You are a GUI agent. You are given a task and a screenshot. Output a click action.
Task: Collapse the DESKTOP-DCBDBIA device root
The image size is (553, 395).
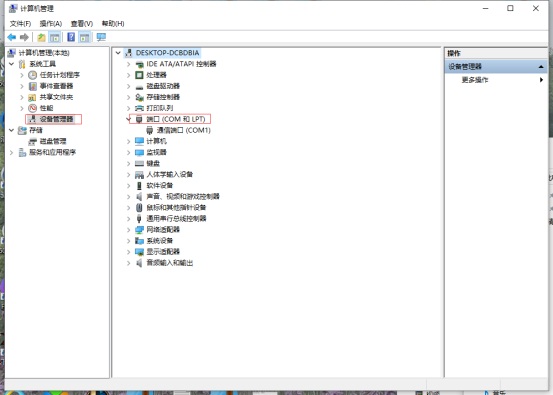[x=118, y=53]
